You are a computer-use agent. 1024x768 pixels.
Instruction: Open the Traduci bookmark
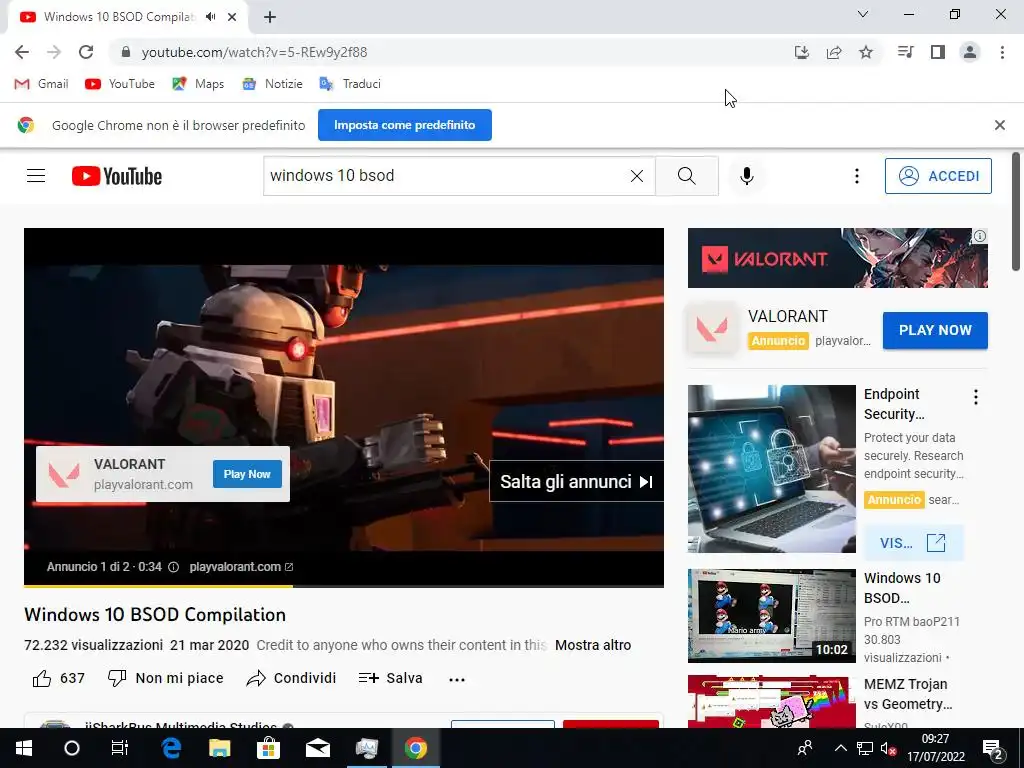(x=350, y=84)
